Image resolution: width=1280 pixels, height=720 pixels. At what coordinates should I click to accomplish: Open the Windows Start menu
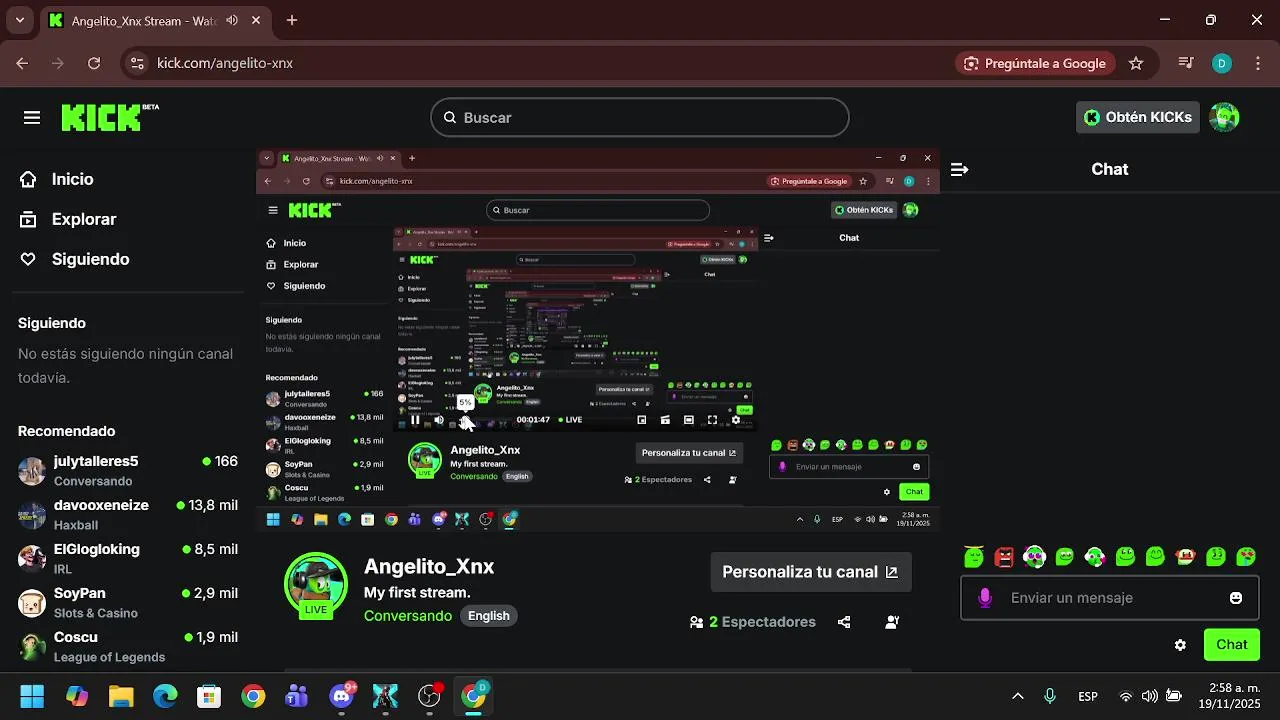[32, 695]
